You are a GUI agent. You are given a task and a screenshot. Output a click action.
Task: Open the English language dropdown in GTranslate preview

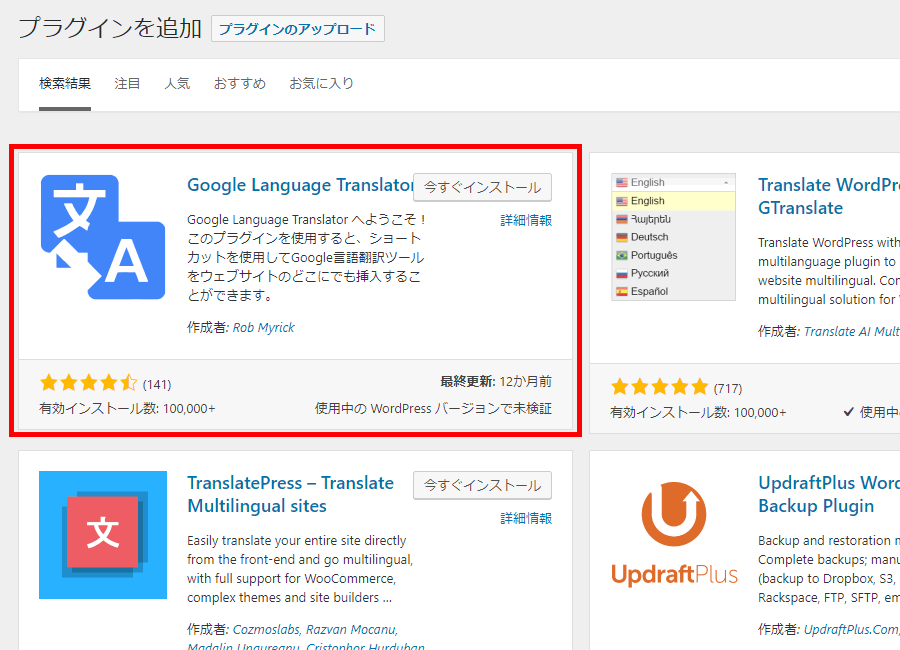coord(673,182)
